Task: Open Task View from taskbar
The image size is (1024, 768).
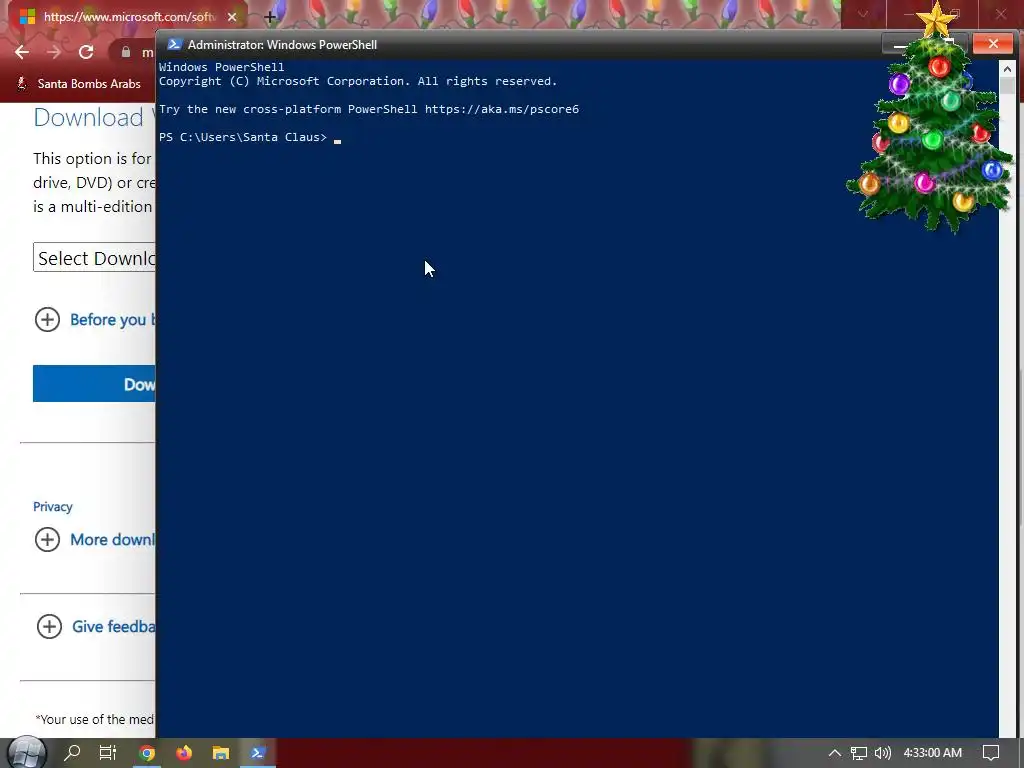Action: coord(108,753)
